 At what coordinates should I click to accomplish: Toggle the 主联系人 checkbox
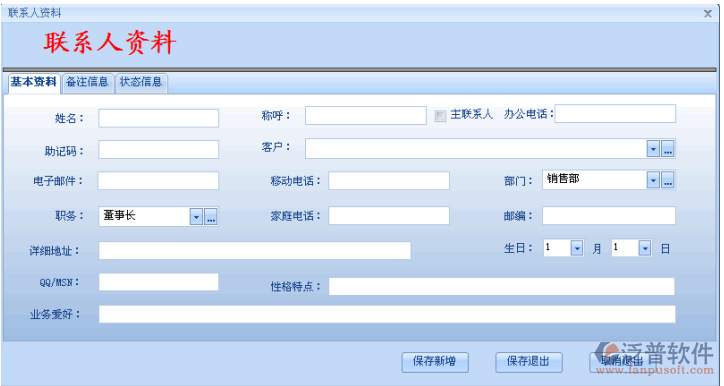click(440, 115)
